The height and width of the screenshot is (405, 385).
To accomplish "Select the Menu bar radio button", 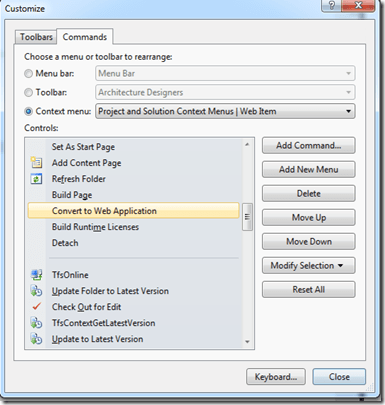I will 29,73.
